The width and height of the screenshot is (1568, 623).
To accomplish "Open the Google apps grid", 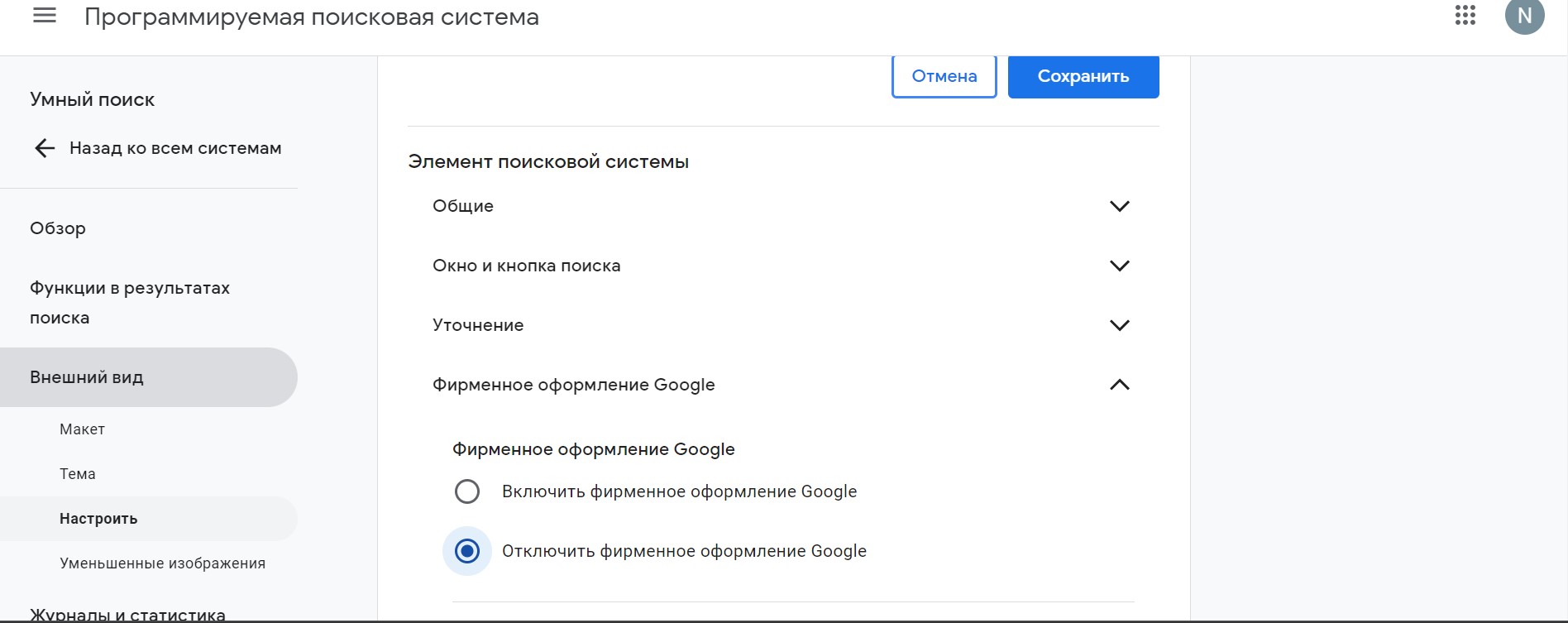I will click(x=1465, y=16).
